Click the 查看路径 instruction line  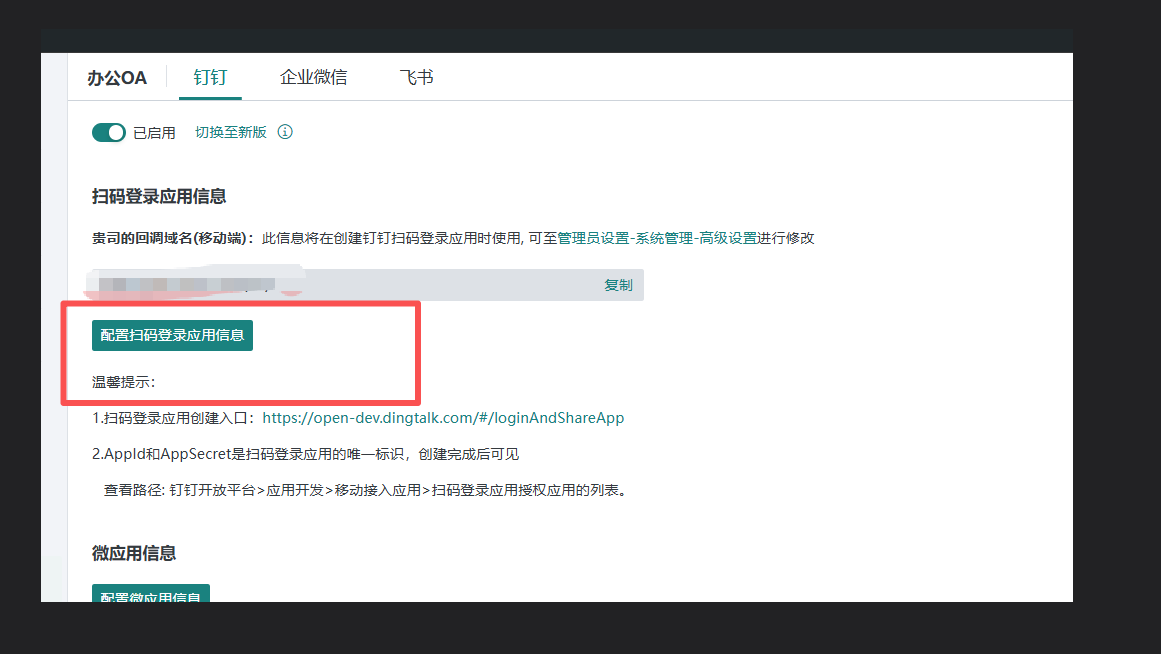367,490
